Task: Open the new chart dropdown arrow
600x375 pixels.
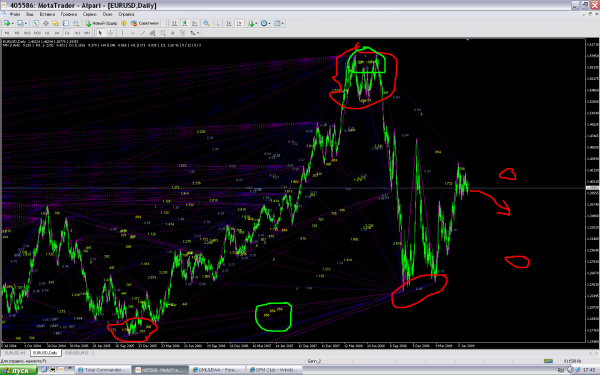Action: (13, 23)
